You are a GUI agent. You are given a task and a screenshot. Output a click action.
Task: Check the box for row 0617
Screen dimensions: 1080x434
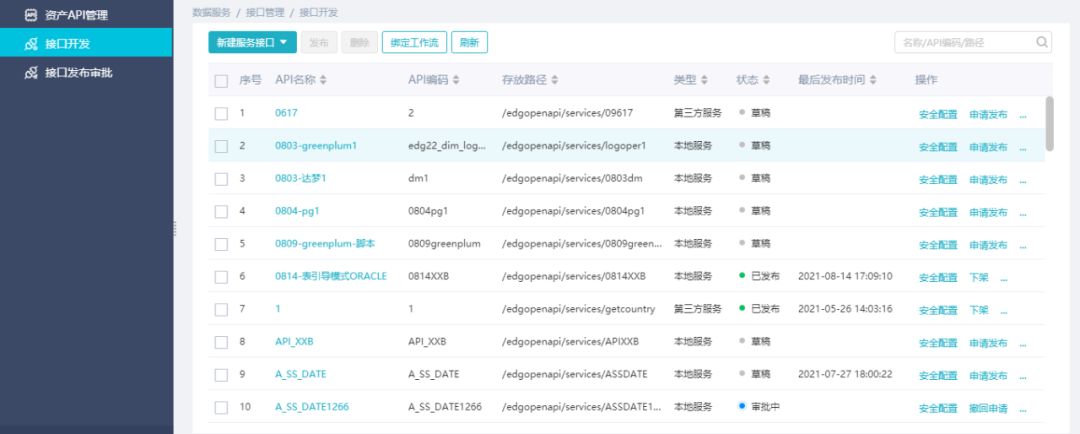tap(221, 113)
